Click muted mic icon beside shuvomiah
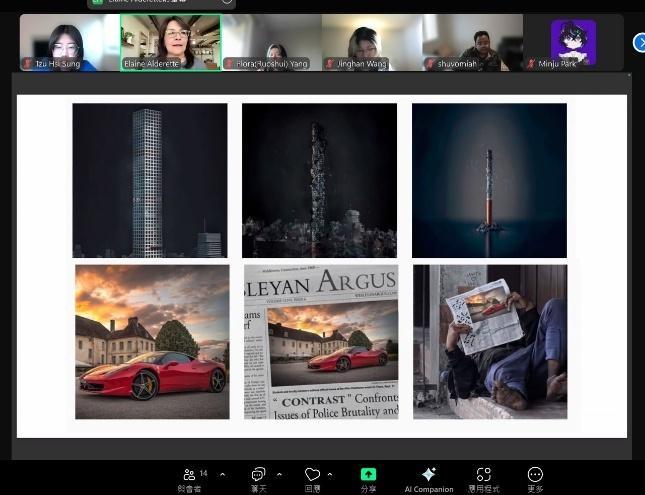The width and height of the screenshot is (645, 495). (x=430, y=64)
